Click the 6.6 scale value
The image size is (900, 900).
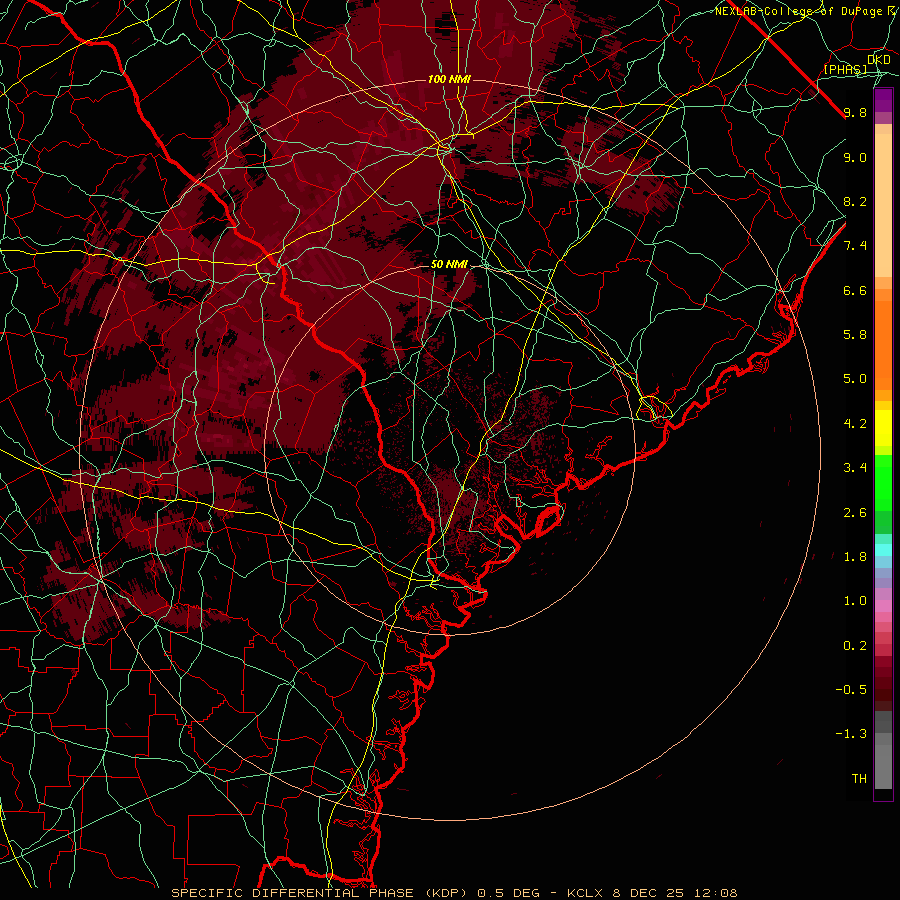(855, 290)
